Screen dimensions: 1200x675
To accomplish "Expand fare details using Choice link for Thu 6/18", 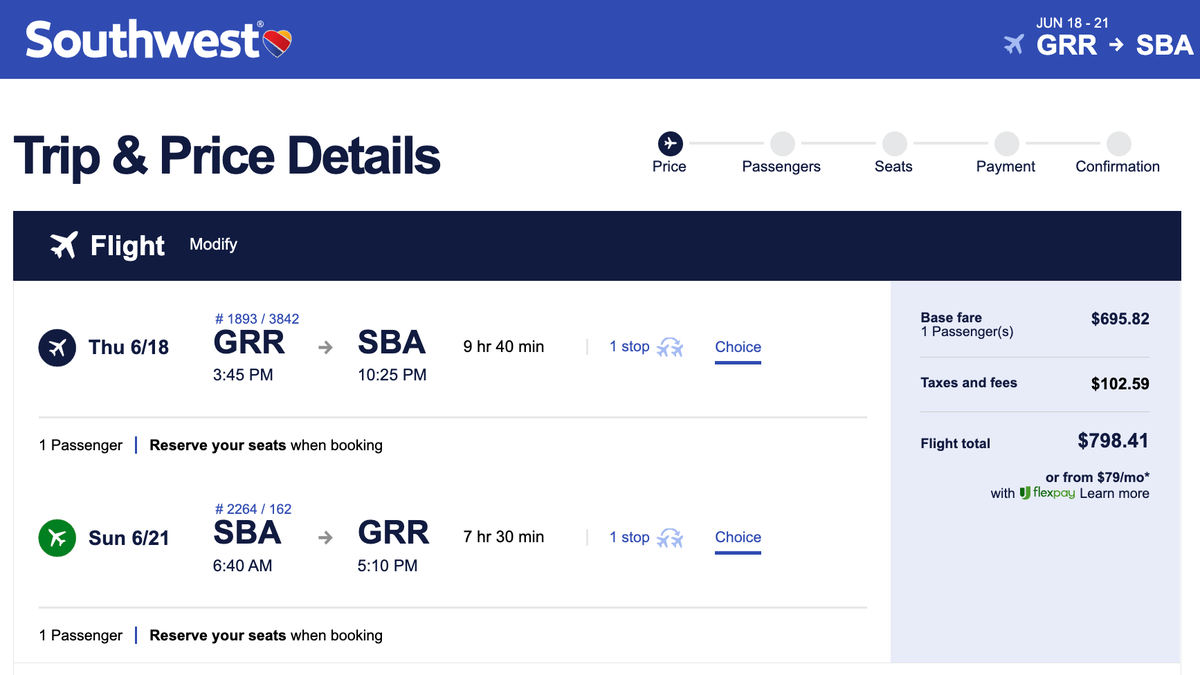I will point(737,346).
